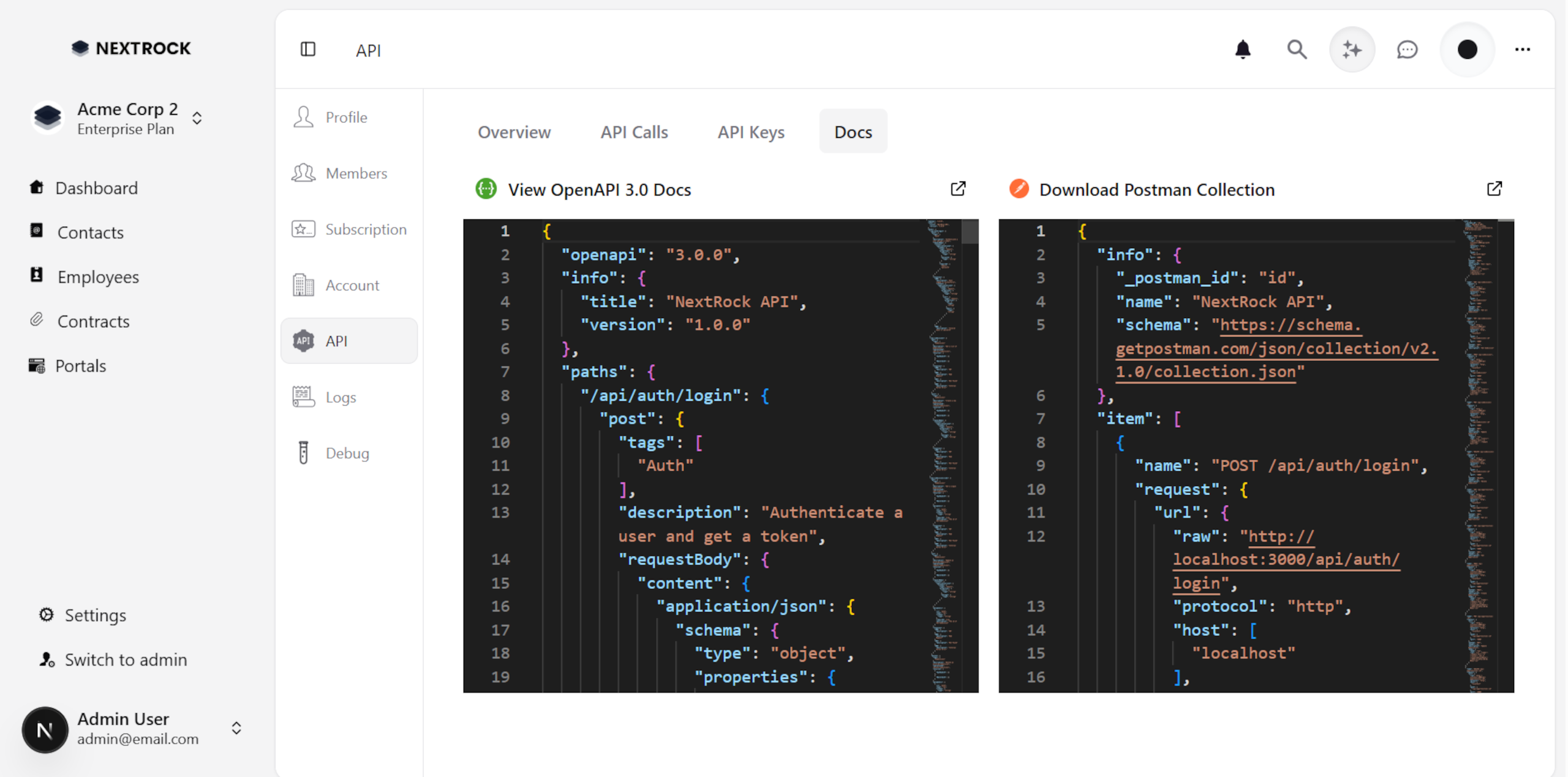The width and height of the screenshot is (1568, 777).
Task: Open Postman collection external link
Action: click(x=1494, y=189)
